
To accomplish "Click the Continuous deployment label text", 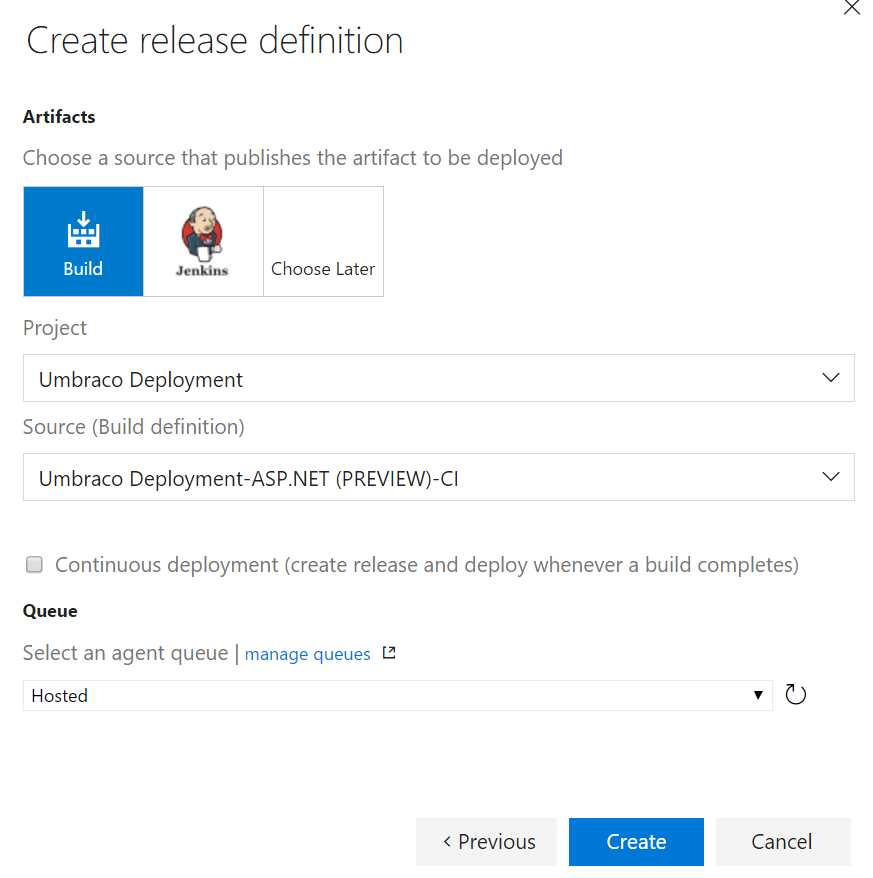I will 426,565.
